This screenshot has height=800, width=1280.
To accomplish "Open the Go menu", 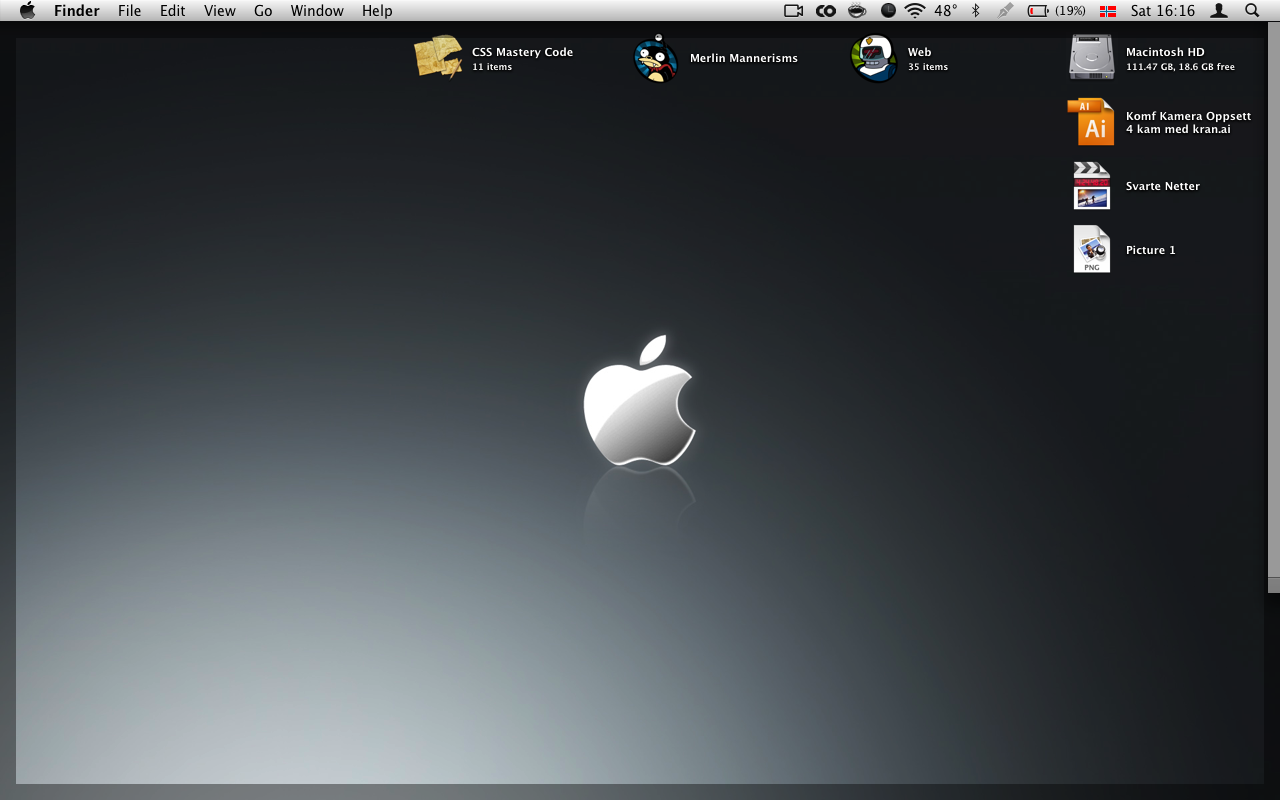I will pos(263,11).
